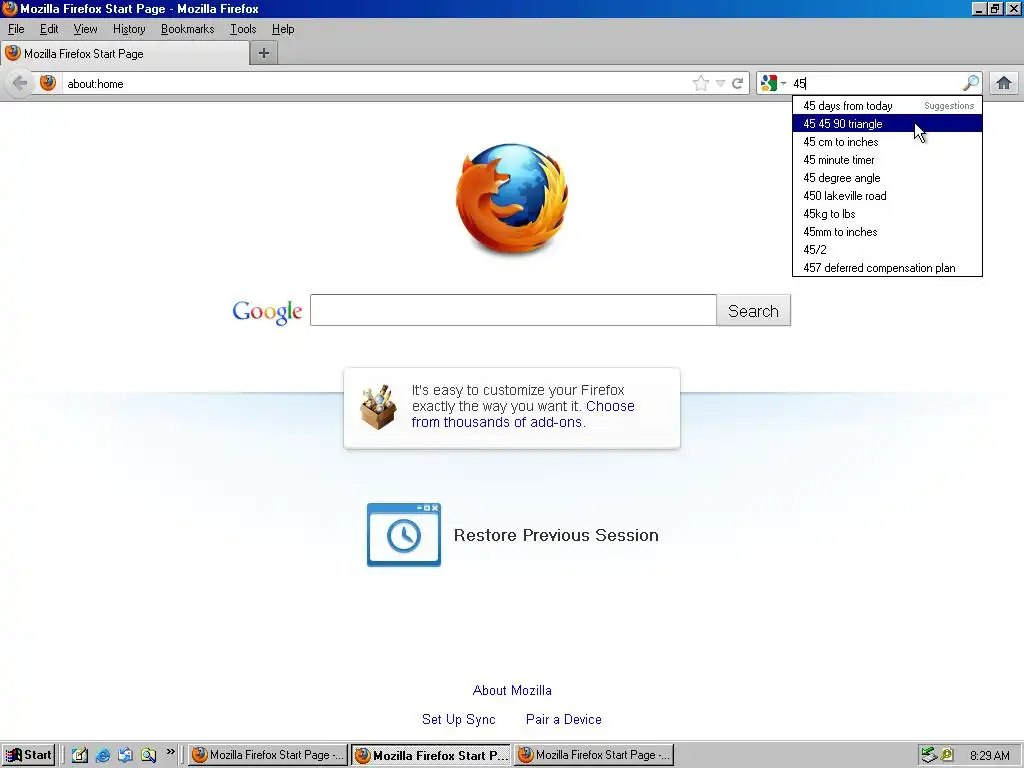Viewport: 1024px width, 768px height.
Task: Click the Google logo
Action: pyautogui.click(x=267, y=312)
